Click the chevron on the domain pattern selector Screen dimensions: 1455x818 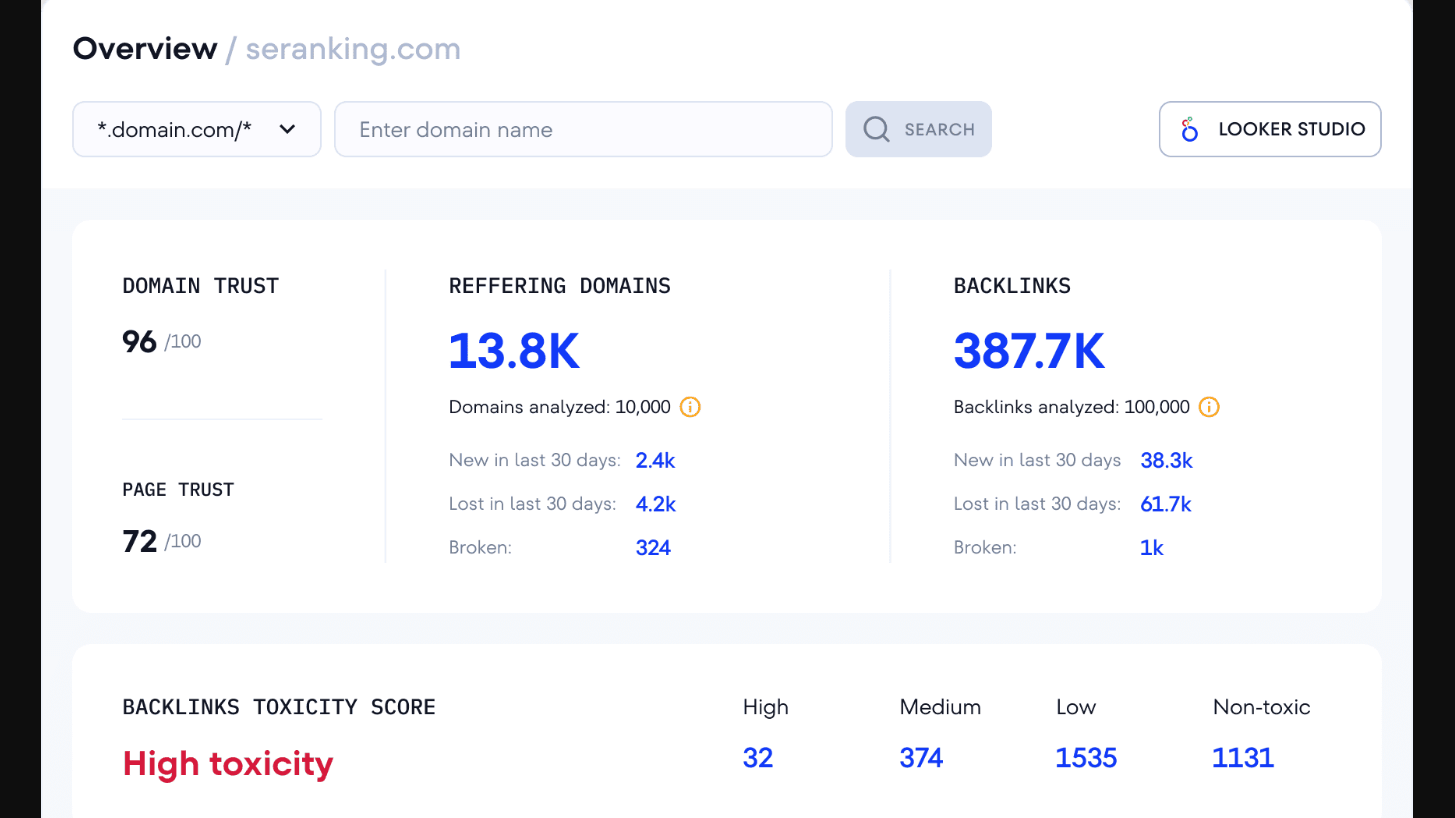287,129
